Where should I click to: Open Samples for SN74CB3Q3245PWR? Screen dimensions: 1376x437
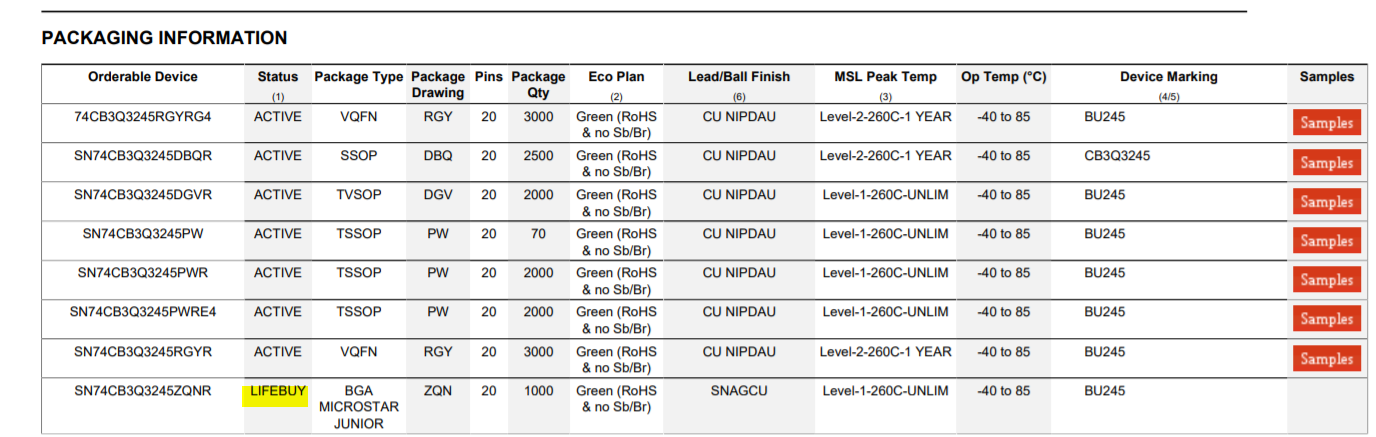1326,279
